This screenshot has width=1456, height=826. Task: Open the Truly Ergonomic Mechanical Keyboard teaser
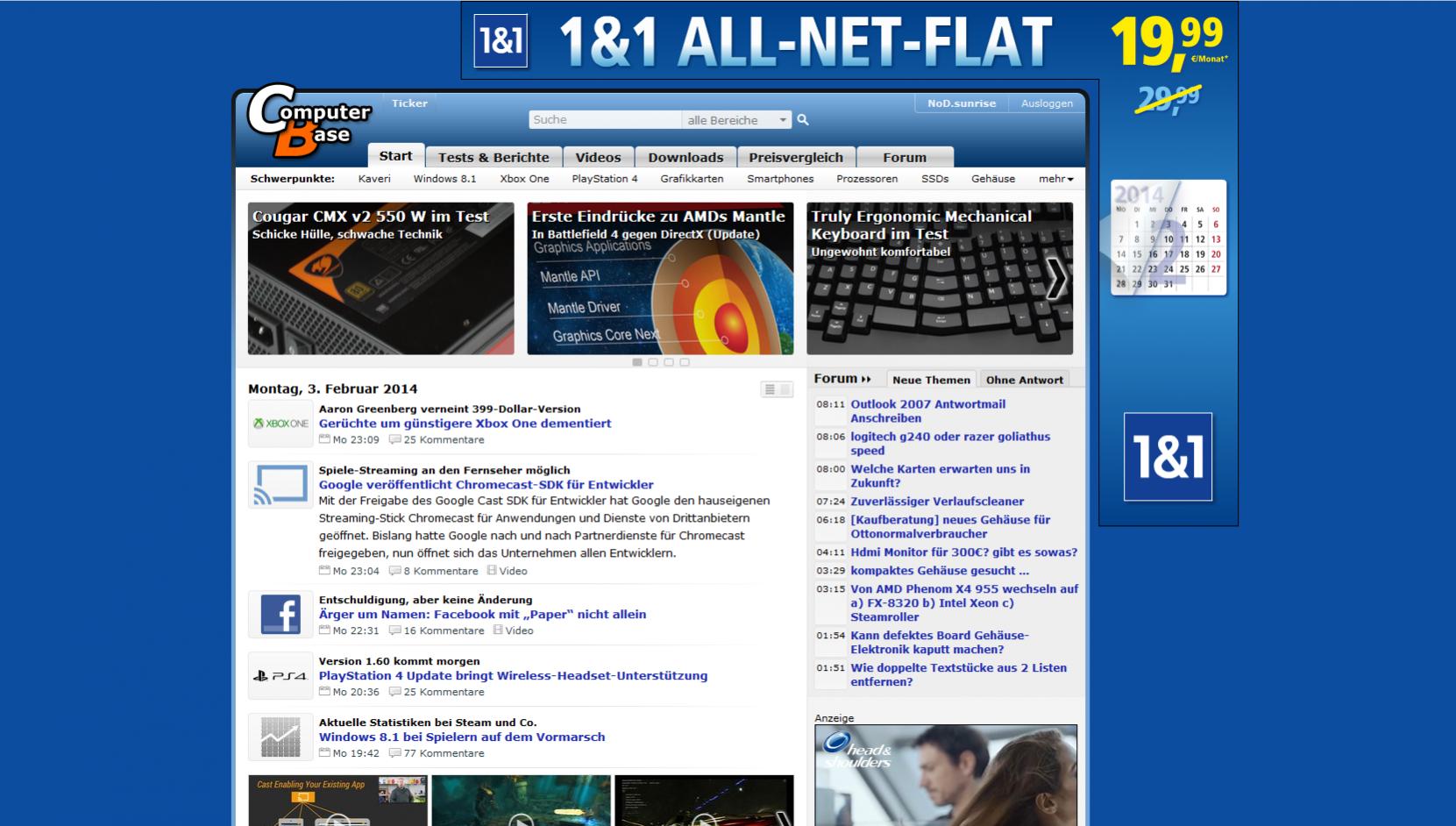click(940, 279)
